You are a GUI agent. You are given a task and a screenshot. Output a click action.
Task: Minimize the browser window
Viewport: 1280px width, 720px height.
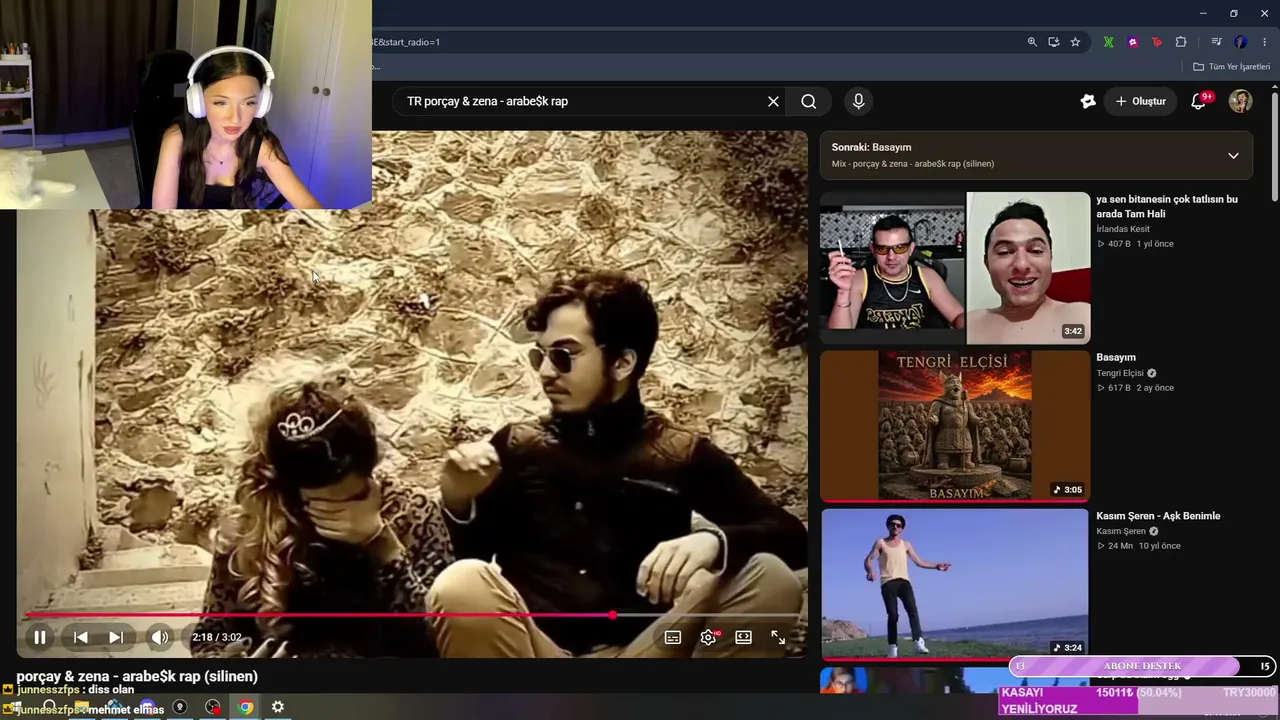click(x=1203, y=13)
